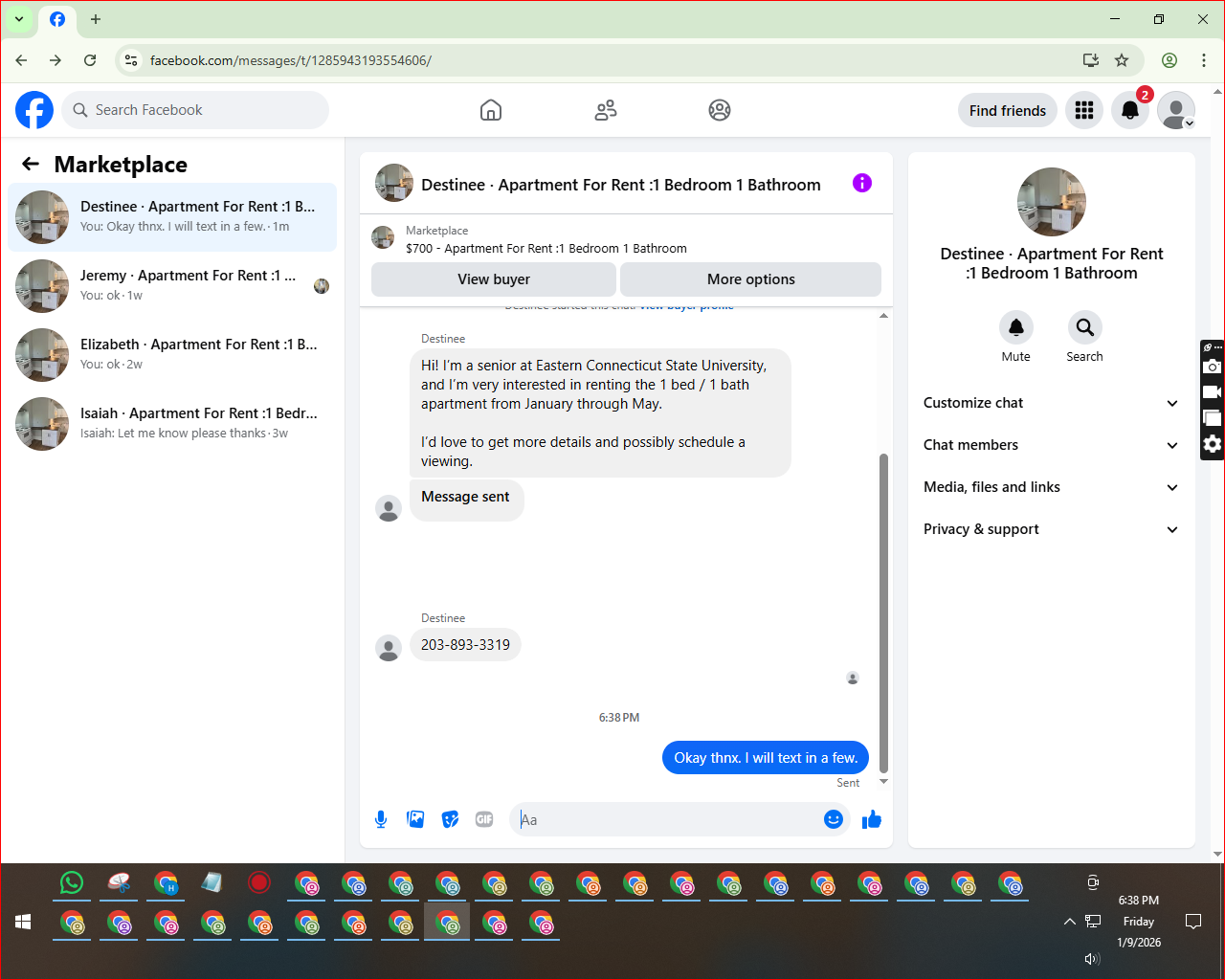Open the red record app in taskbar
This screenshot has height=980, width=1225.
pos(259,882)
